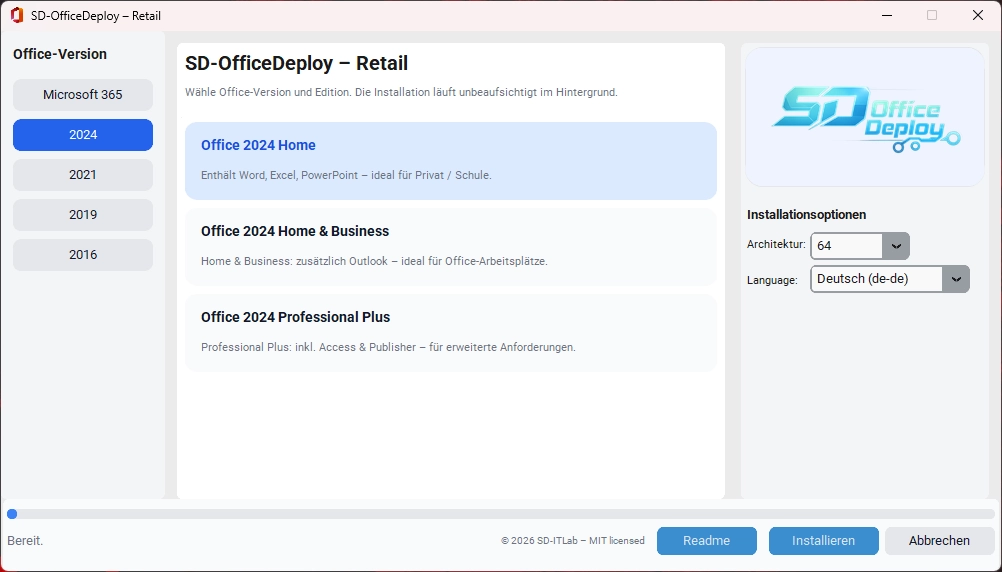
Task: Click the Architektur value field showing 64
Action: [x=847, y=246]
